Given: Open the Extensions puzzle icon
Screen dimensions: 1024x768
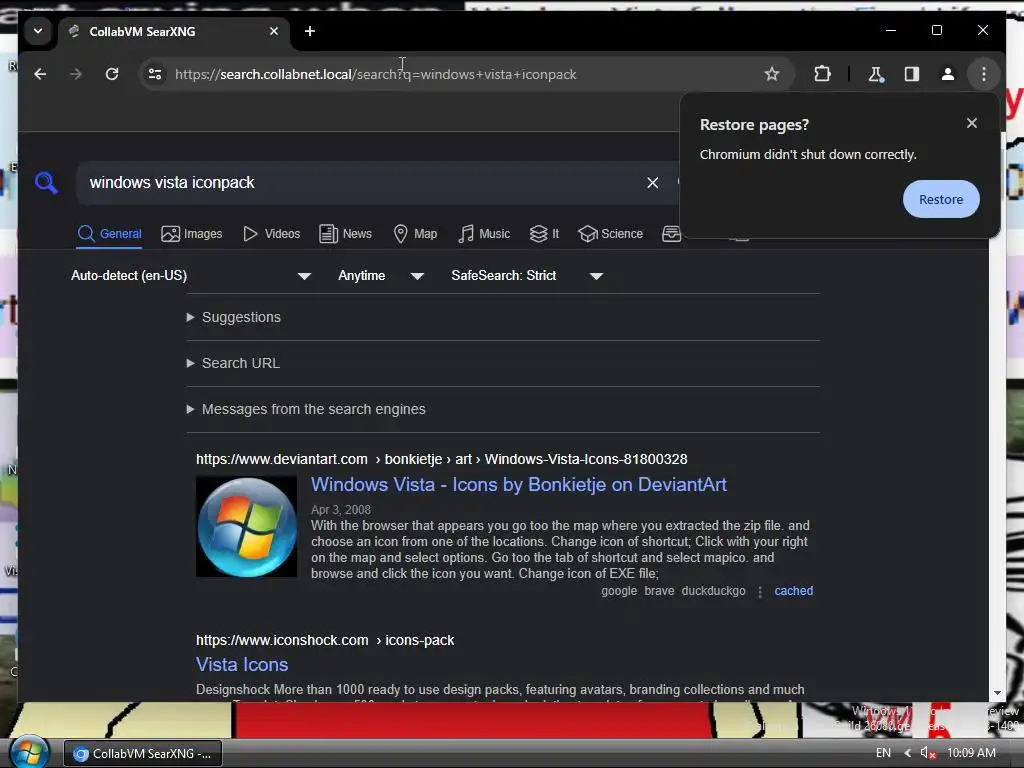Looking at the screenshot, I should coord(822,74).
